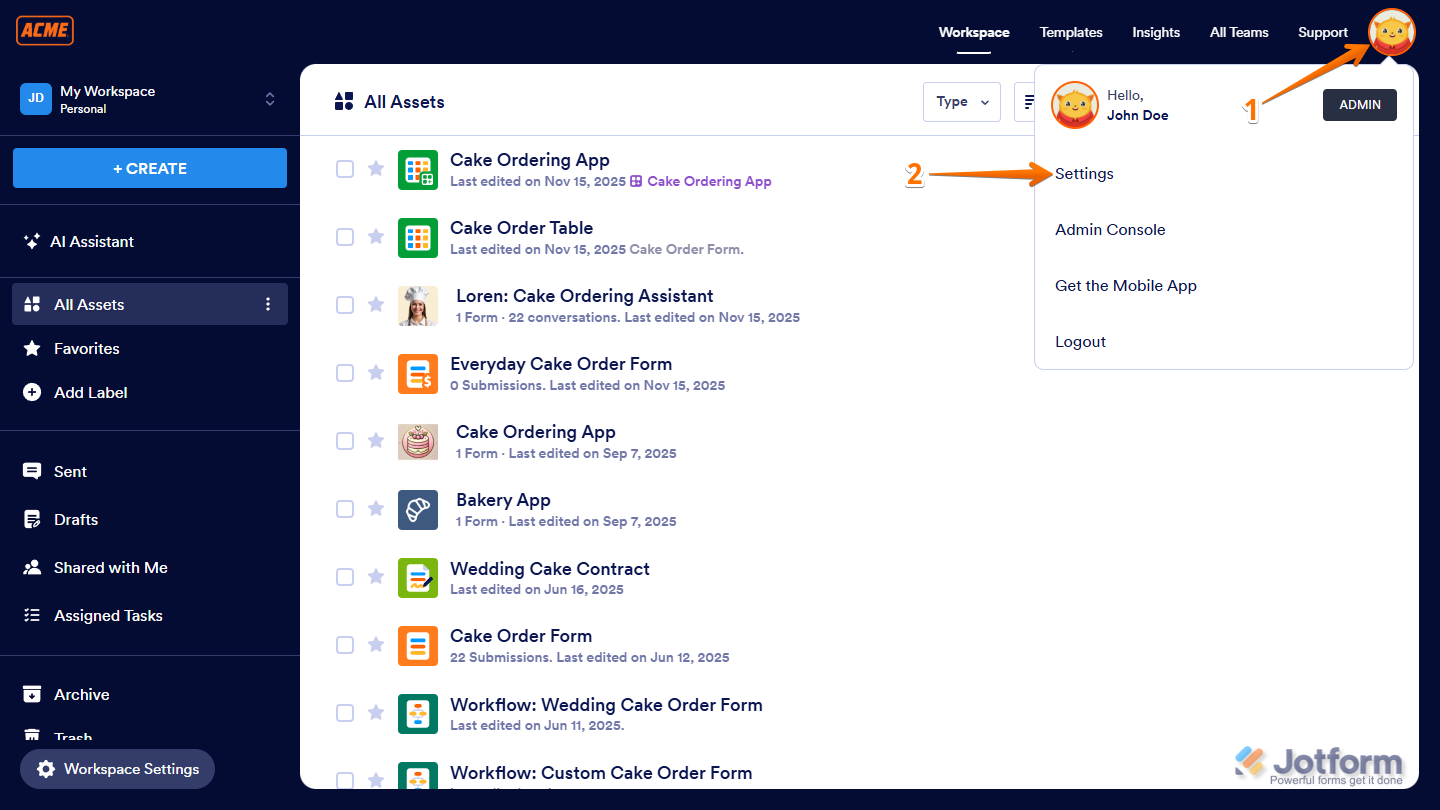Open the Wedding Cake Contract title
The width and height of the screenshot is (1440, 810).
(550, 568)
